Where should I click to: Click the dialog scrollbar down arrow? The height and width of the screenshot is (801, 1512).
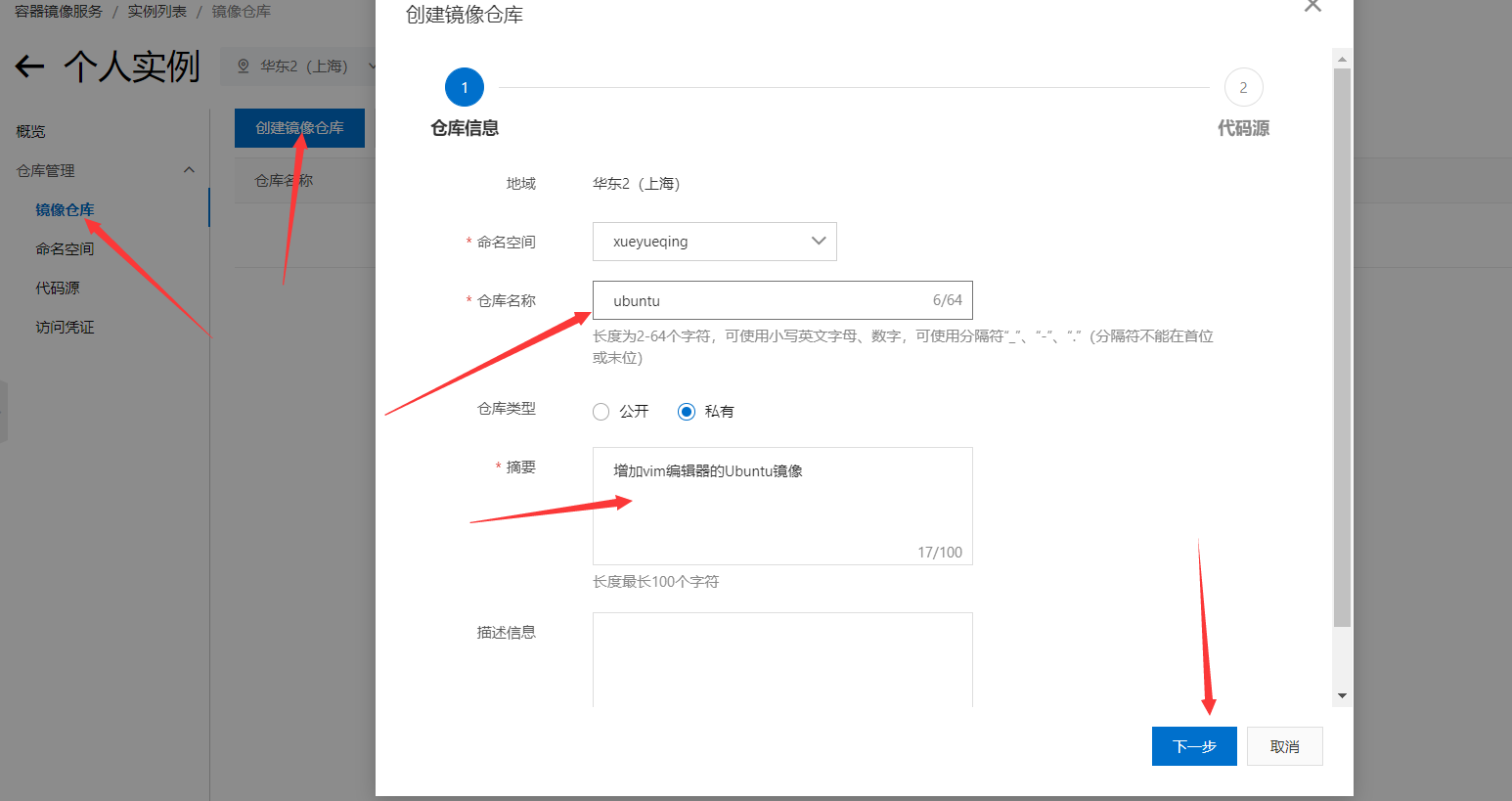tap(1342, 695)
